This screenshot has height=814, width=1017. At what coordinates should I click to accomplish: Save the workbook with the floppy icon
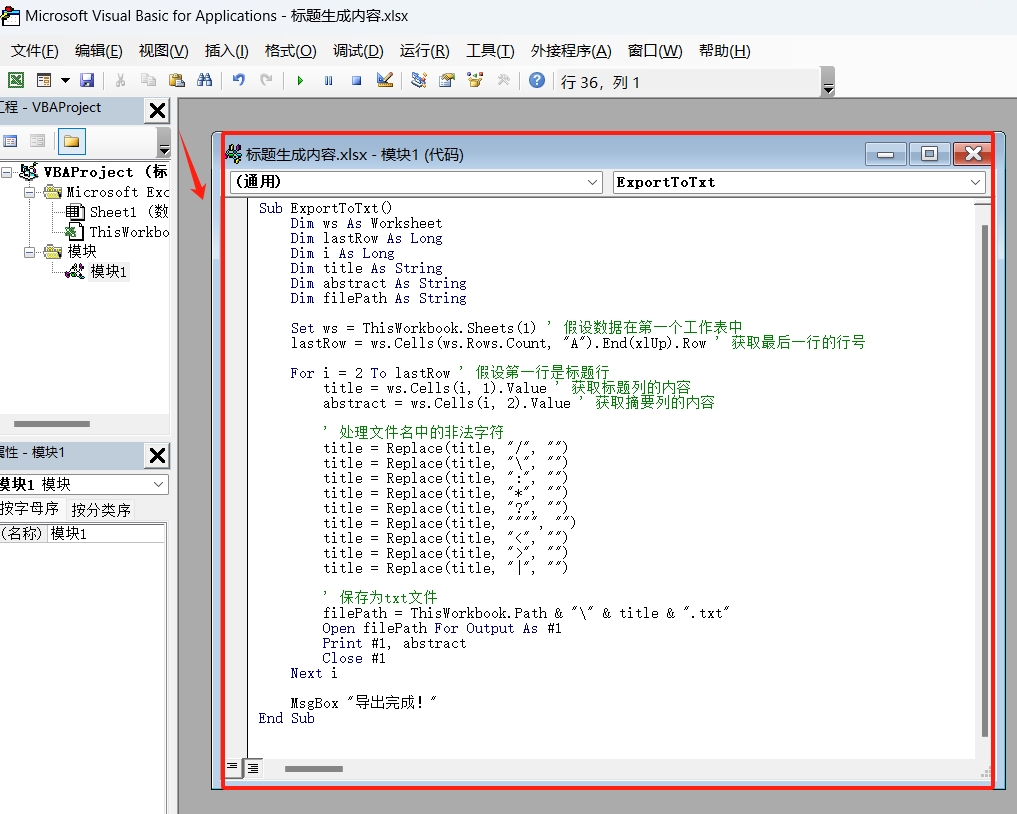coord(87,80)
